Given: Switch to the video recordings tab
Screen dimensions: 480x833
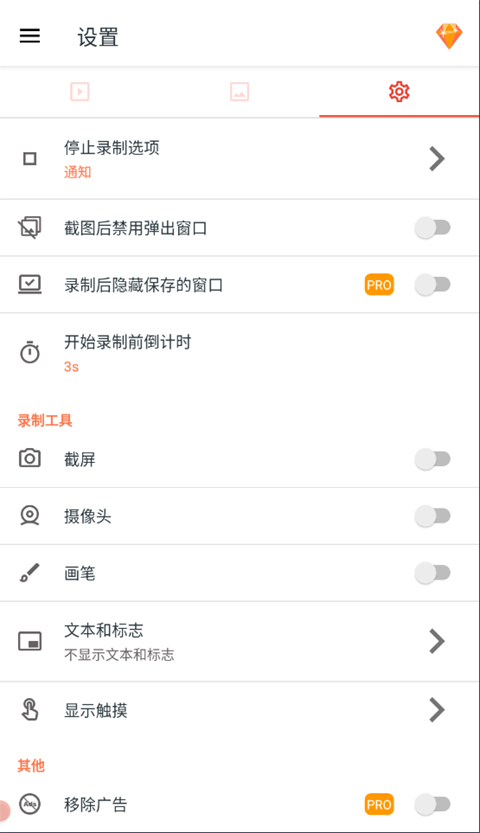Looking at the screenshot, I should click(x=80, y=91).
